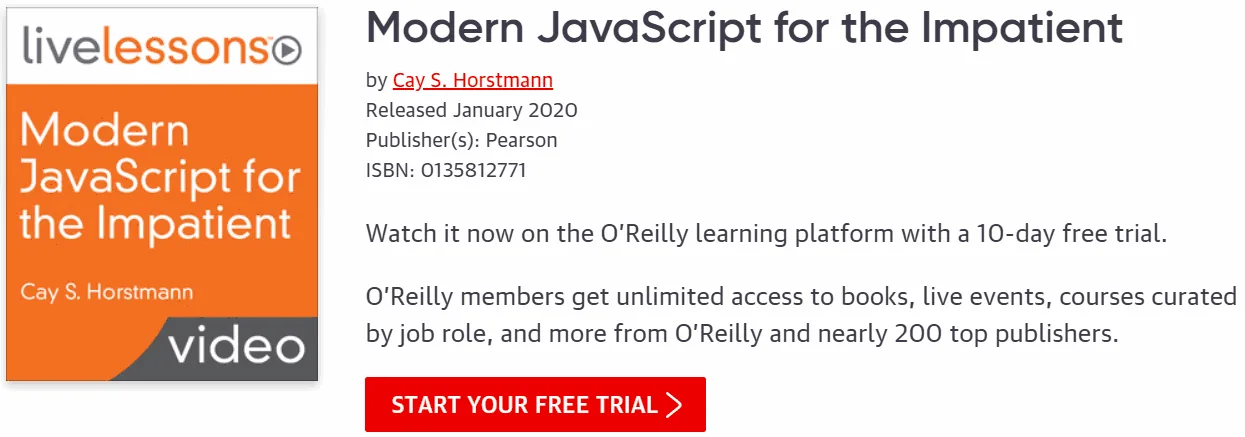The height and width of the screenshot is (437, 1245).
Task: Click the O'Reilly members unlimited access paragraph
Action: tap(801, 315)
